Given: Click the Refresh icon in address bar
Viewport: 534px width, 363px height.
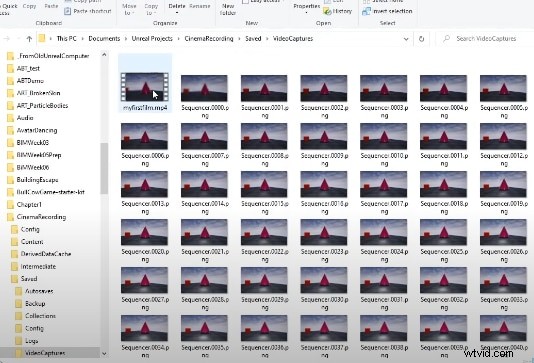Looking at the screenshot, I should 421,39.
